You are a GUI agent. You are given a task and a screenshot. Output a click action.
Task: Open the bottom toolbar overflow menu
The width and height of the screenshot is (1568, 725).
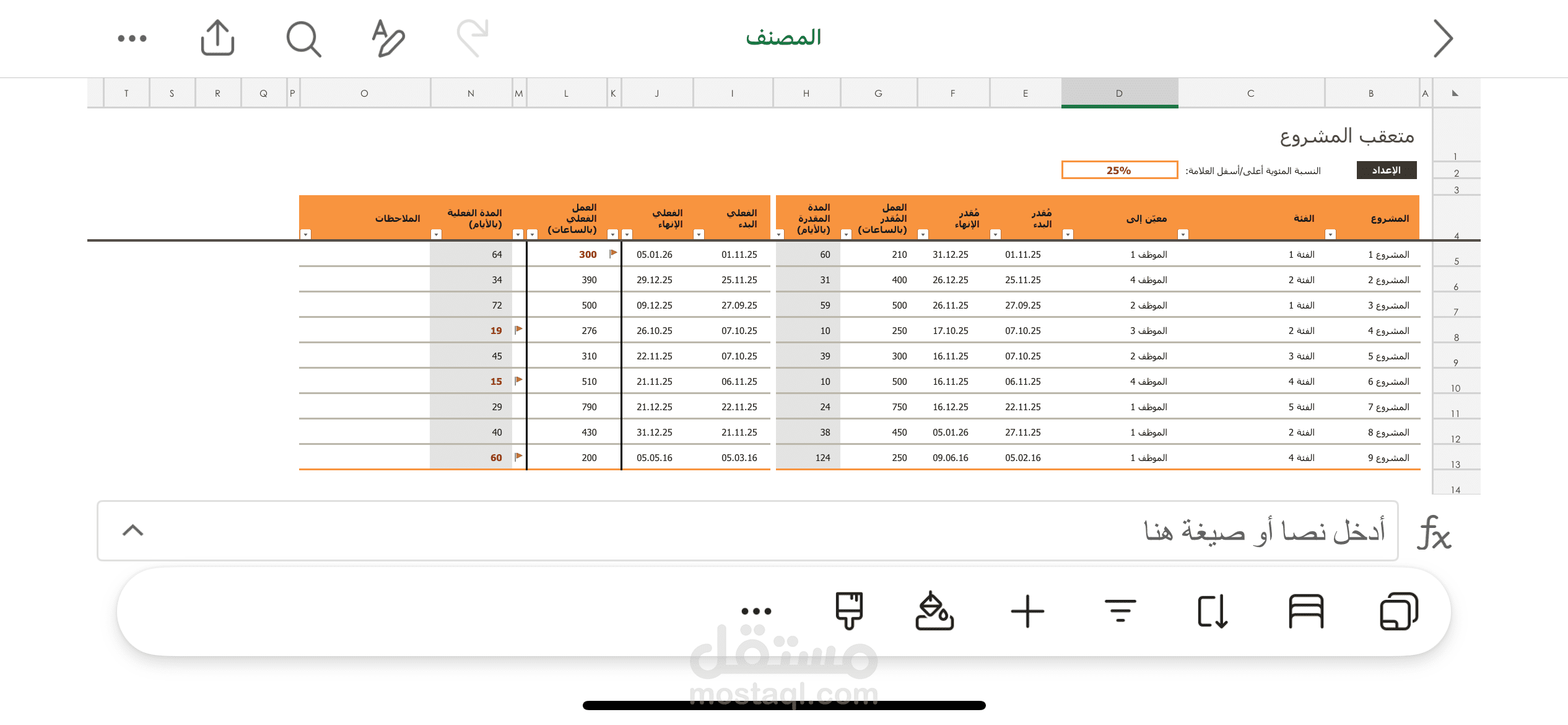coord(757,611)
